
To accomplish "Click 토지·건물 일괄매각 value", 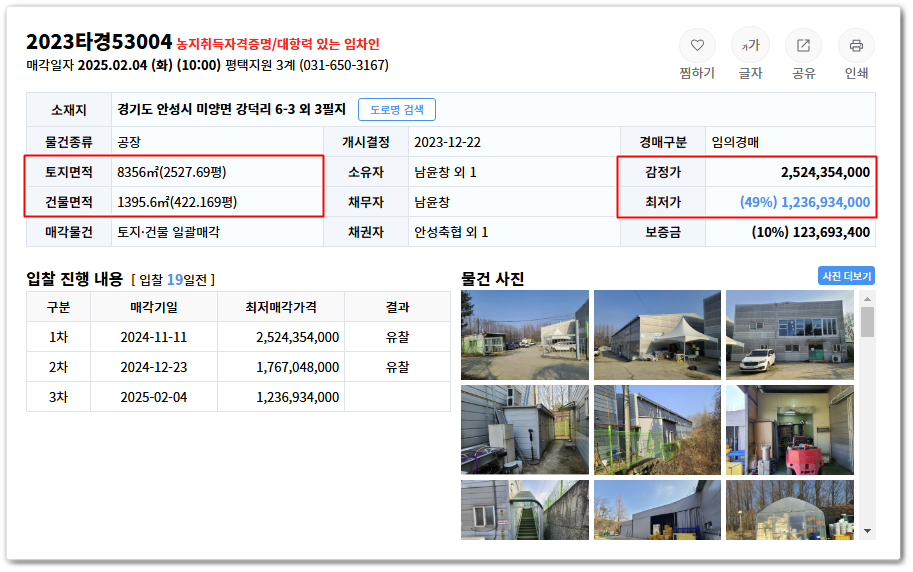I will point(169,232).
